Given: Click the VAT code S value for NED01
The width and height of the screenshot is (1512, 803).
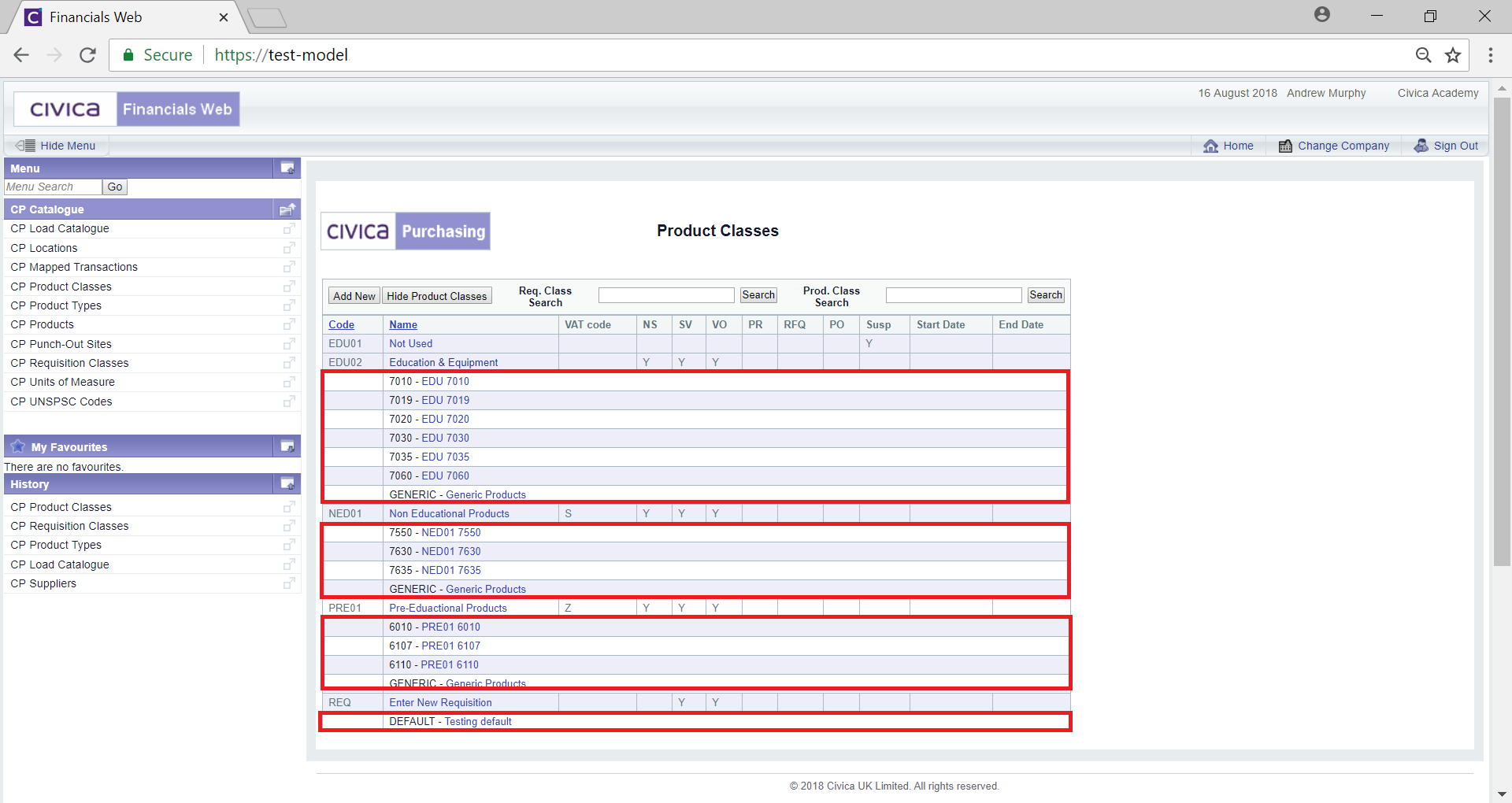Looking at the screenshot, I should (x=568, y=513).
